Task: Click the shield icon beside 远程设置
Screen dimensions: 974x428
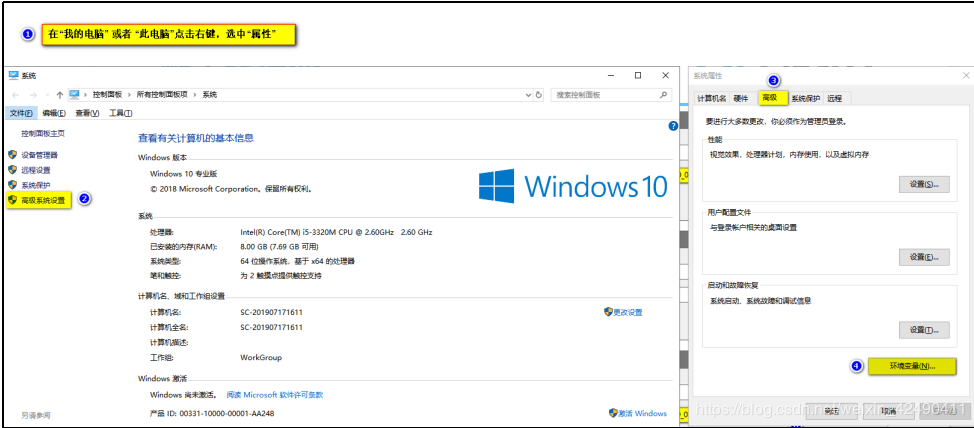Action: [x=12, y=170]
